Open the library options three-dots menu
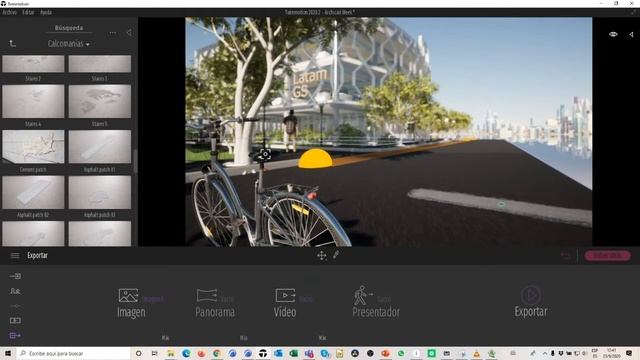 click(113, 33)
